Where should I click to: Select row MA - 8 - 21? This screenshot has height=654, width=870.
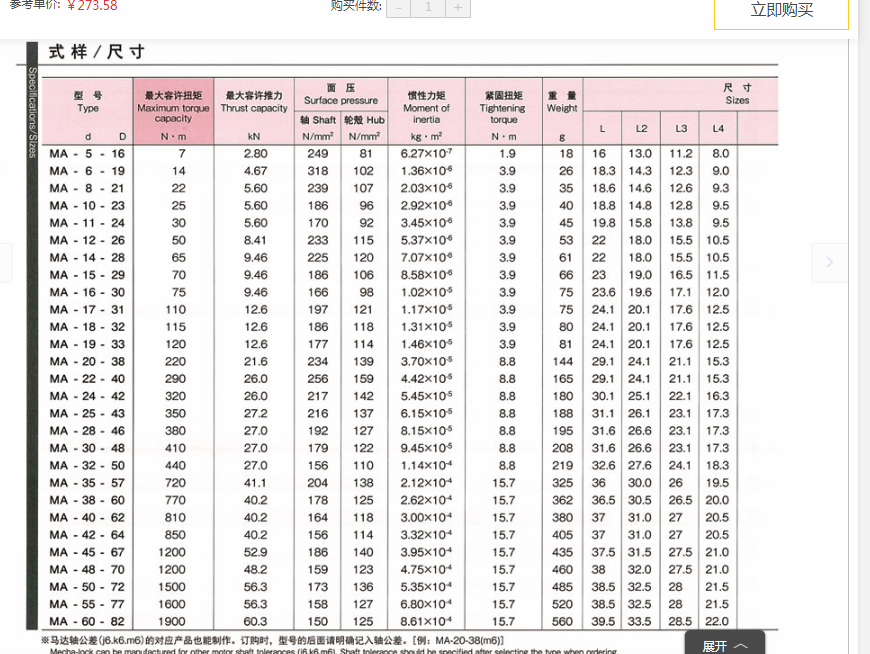click(410, 188)
